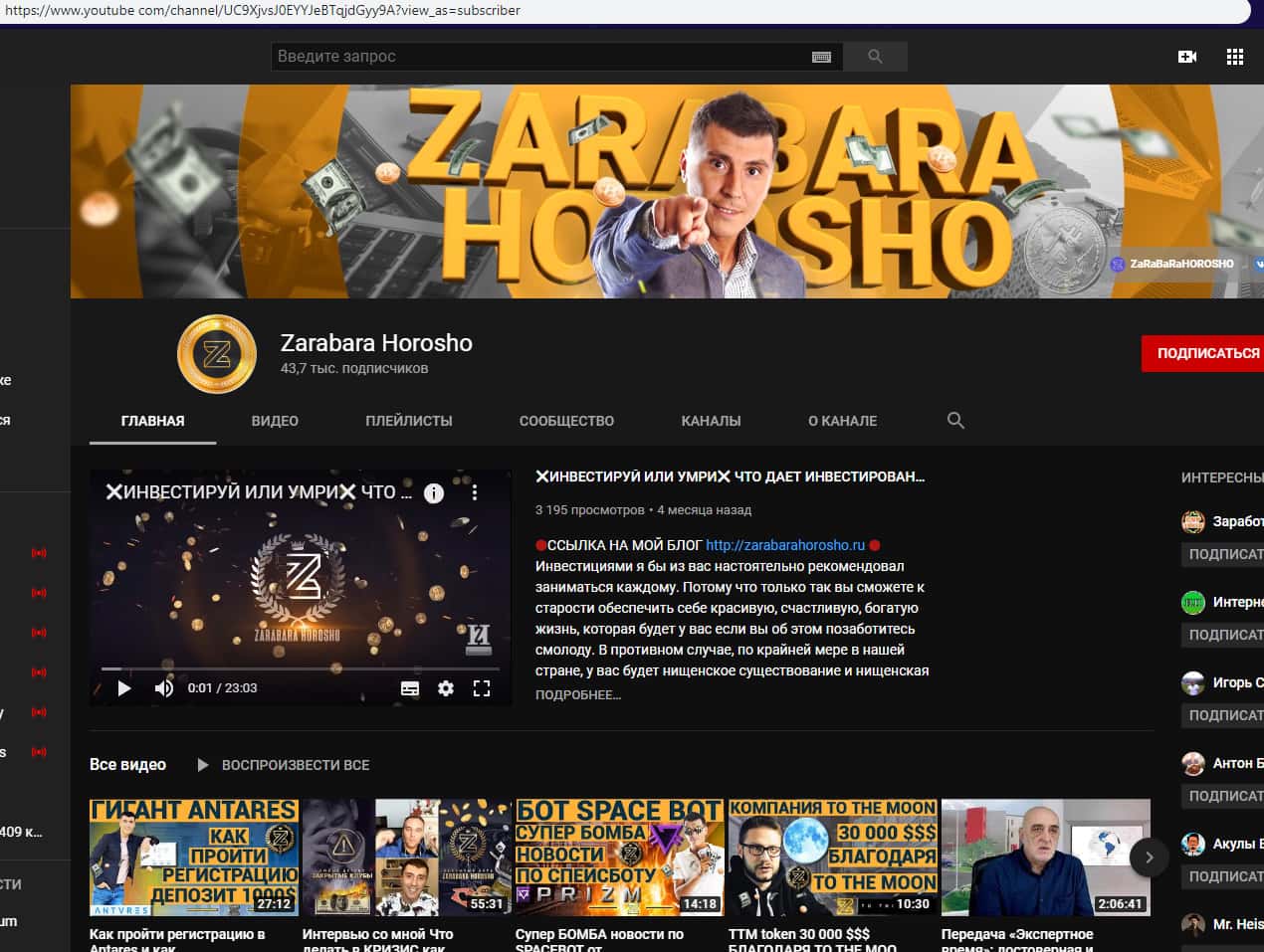Open the zarabarahorosho.ru blog link
The width and height of the screenshot is (1264, 952).
(785, 545)
